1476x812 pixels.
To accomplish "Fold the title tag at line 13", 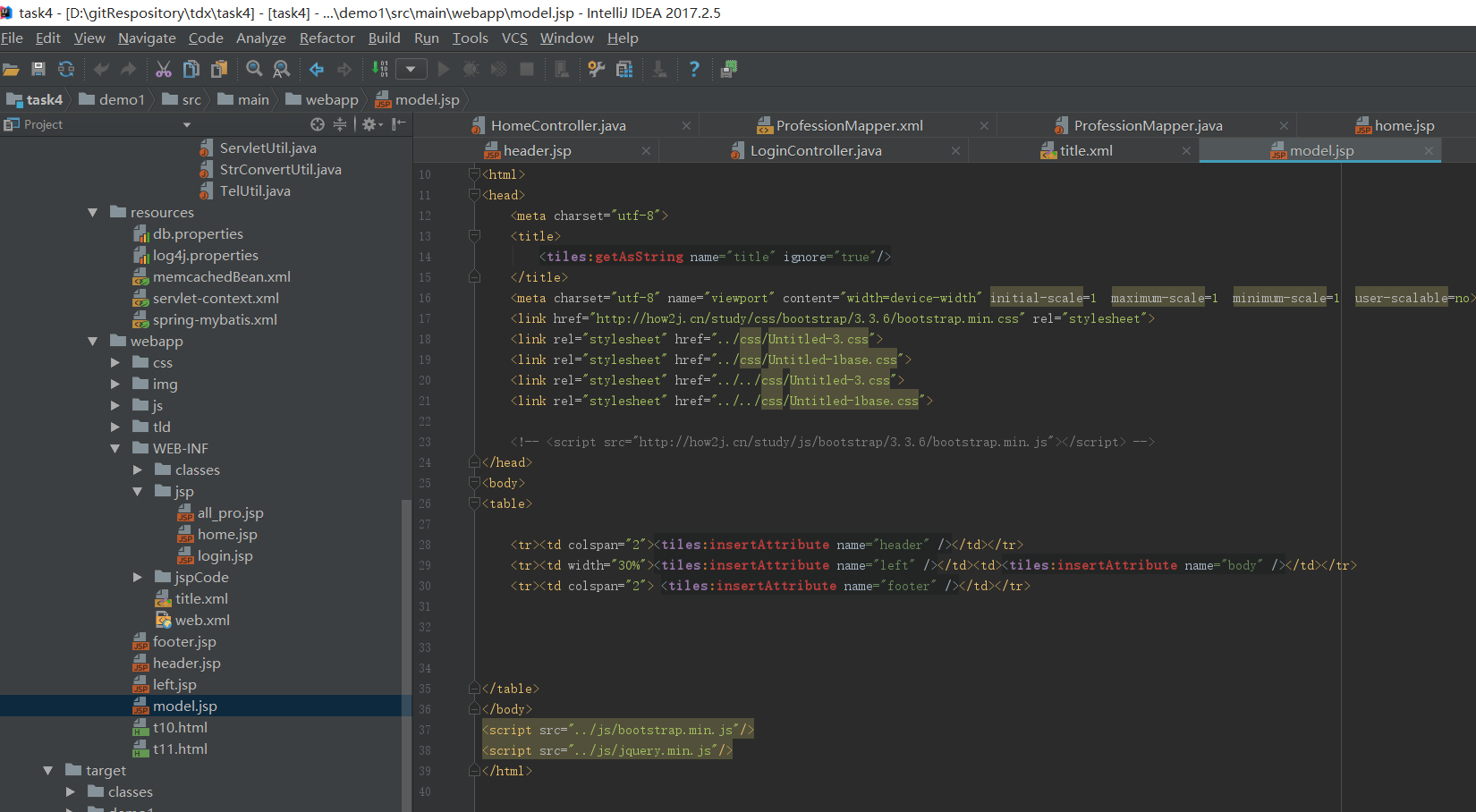I will pos(475,236).
